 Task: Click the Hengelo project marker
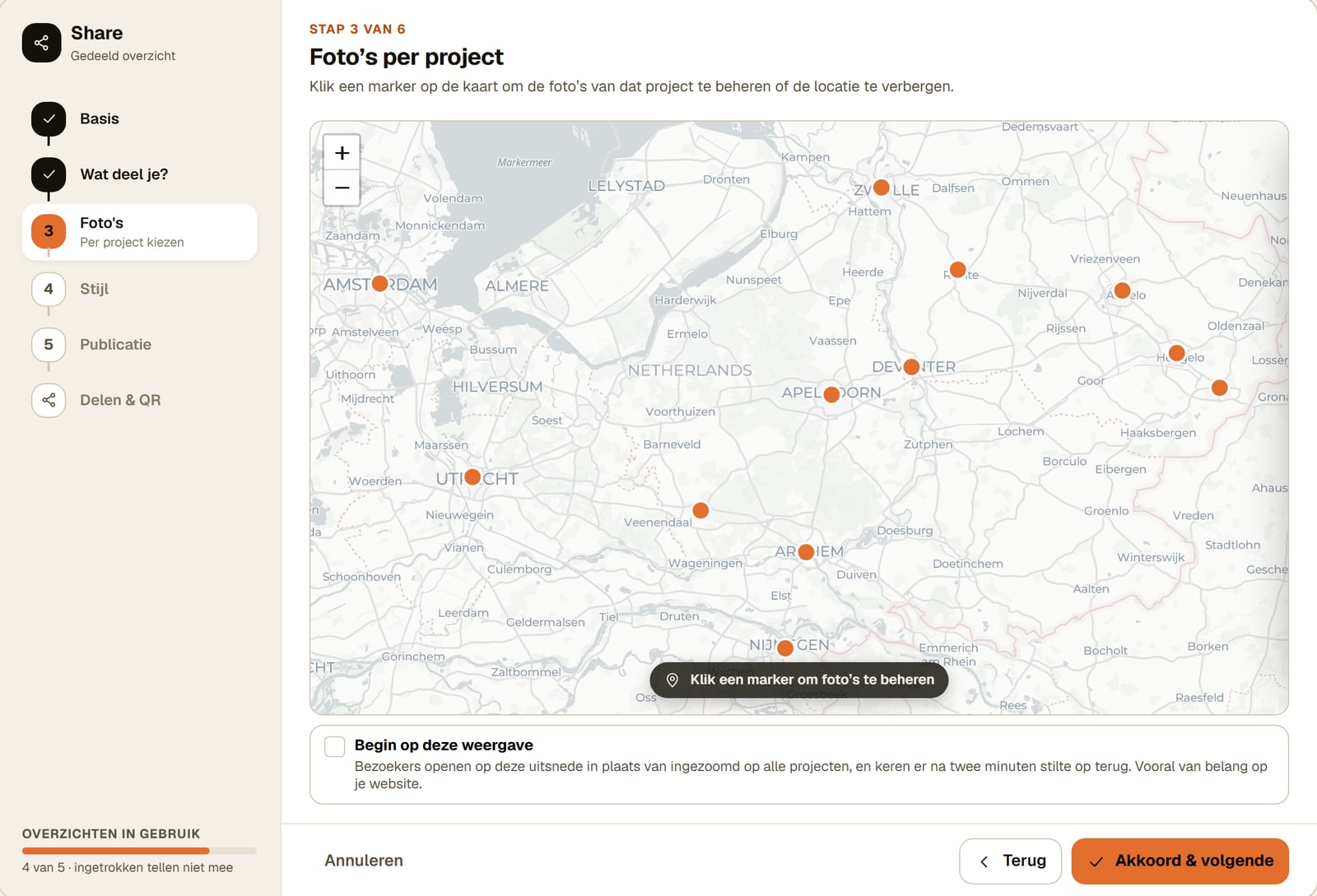coord(1177,353)
